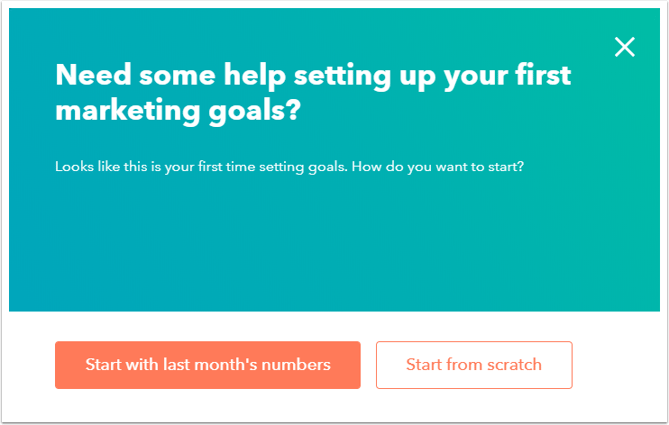Screen dimensions: 669x425
Task: Click the white footer space left of orange button
Action: pyautogui.click(x=30, y=365)
